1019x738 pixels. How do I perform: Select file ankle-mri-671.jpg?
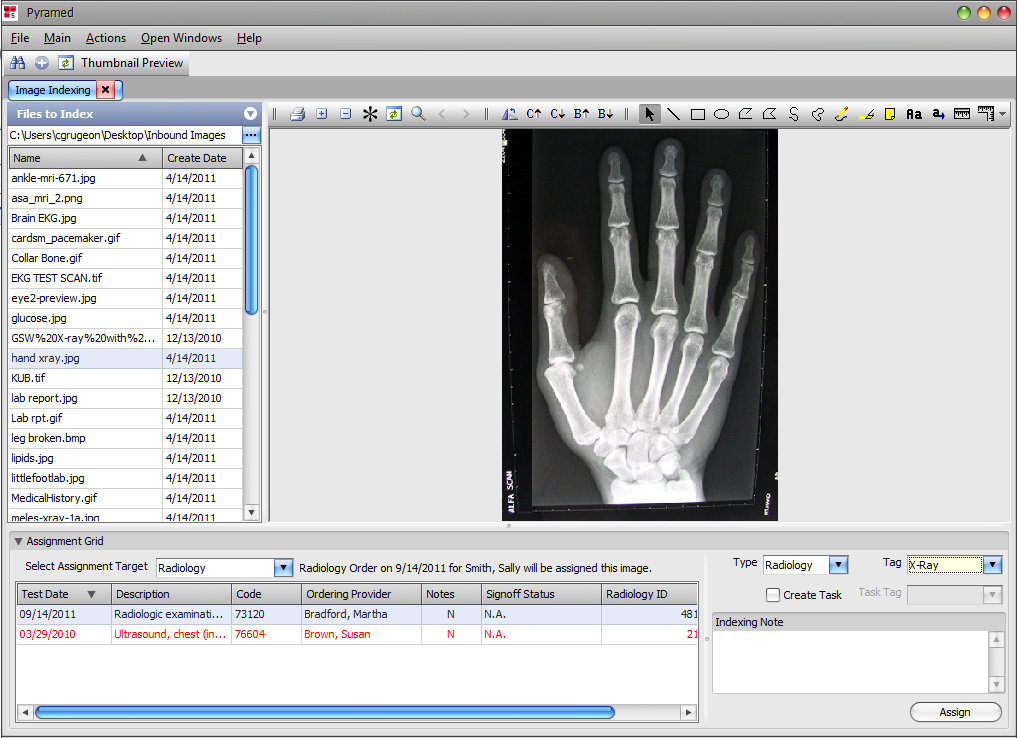click(x=125, y=178)
